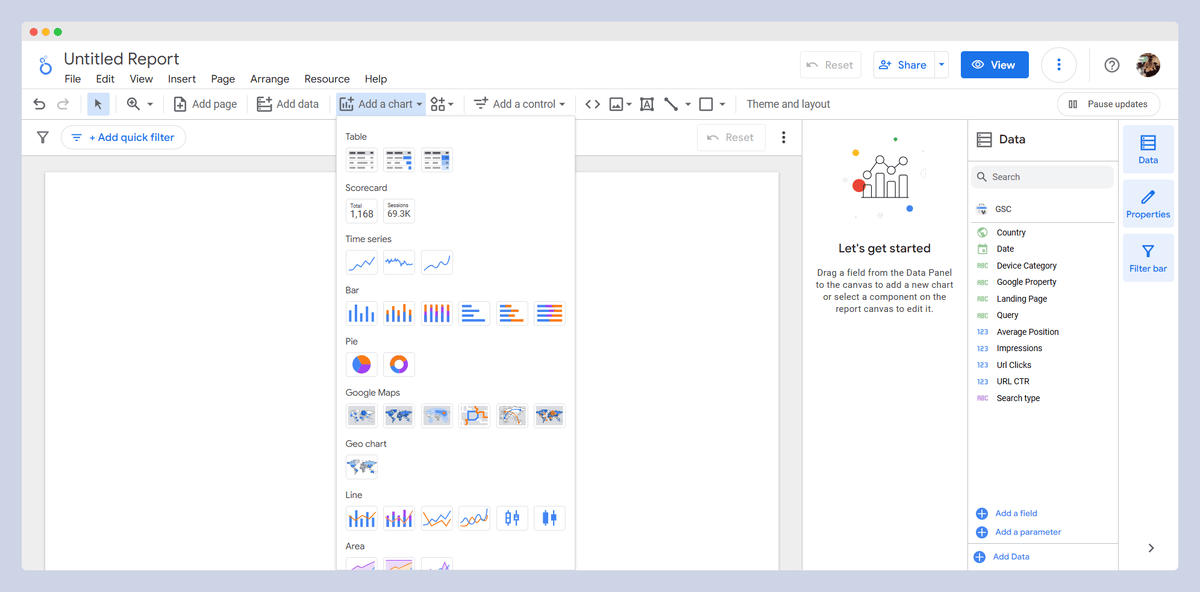Insert a 100% stacked horizontal bar chart

[x=550, y=314]
